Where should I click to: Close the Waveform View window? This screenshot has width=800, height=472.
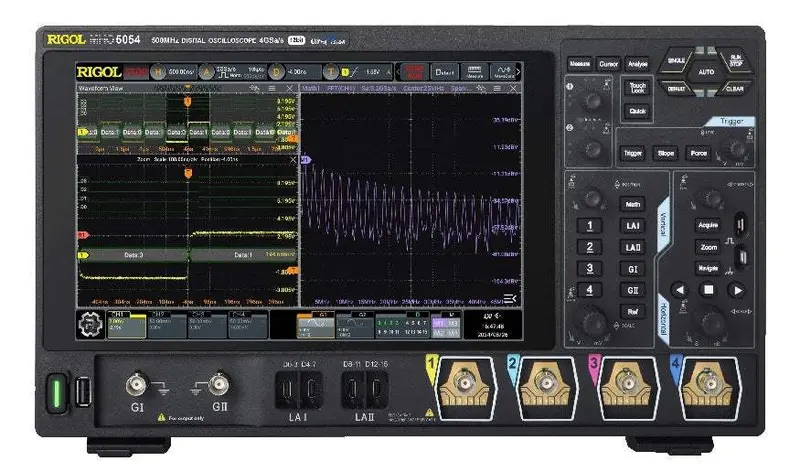click(x=290, y=88)
